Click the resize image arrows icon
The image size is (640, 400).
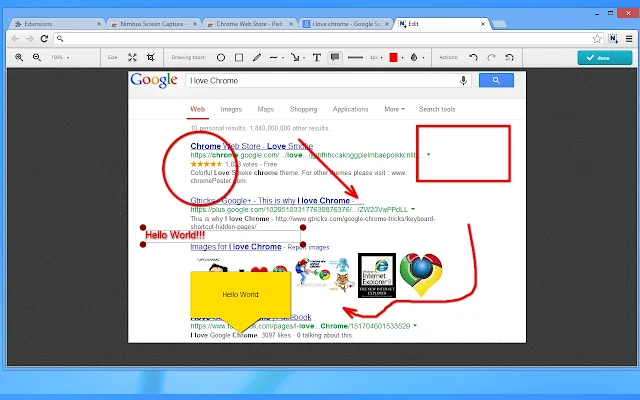tap(132, 58)
